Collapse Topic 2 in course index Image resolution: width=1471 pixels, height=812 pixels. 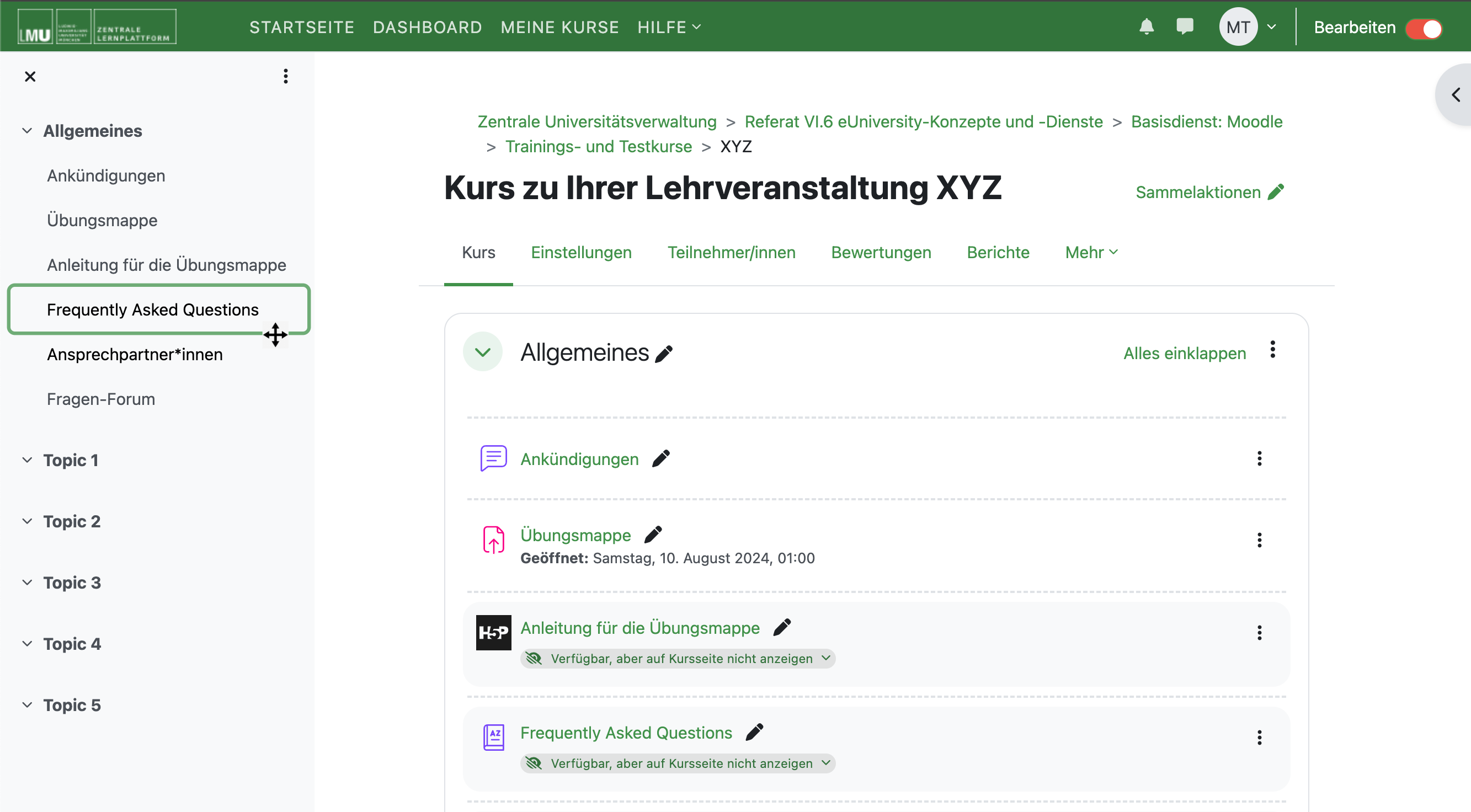[27, 521]
